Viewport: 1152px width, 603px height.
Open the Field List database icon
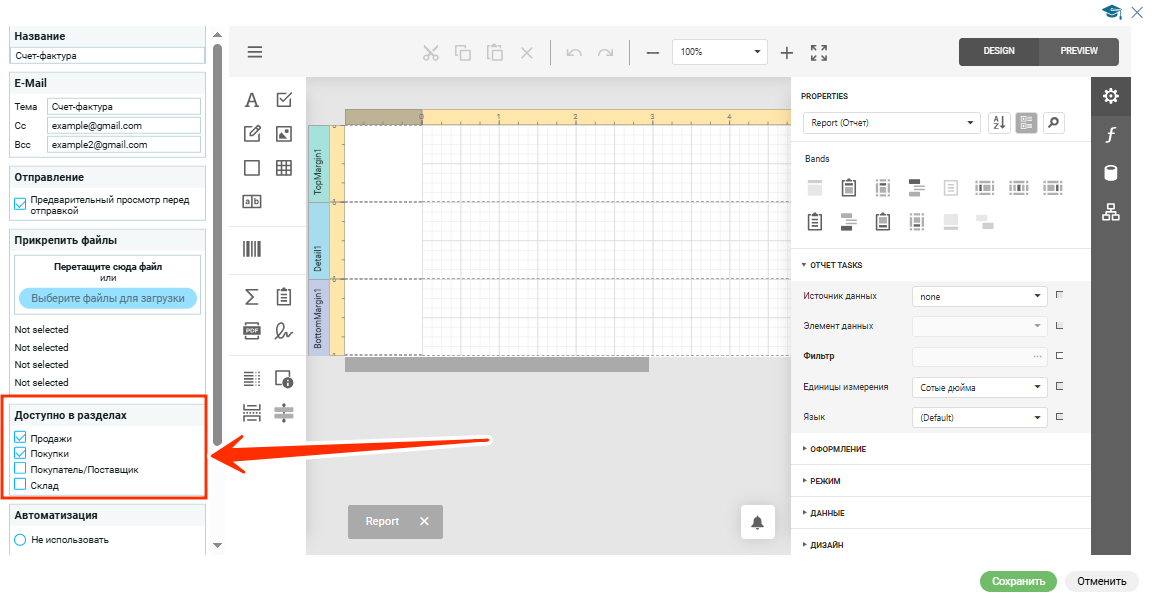point(1111,173)
